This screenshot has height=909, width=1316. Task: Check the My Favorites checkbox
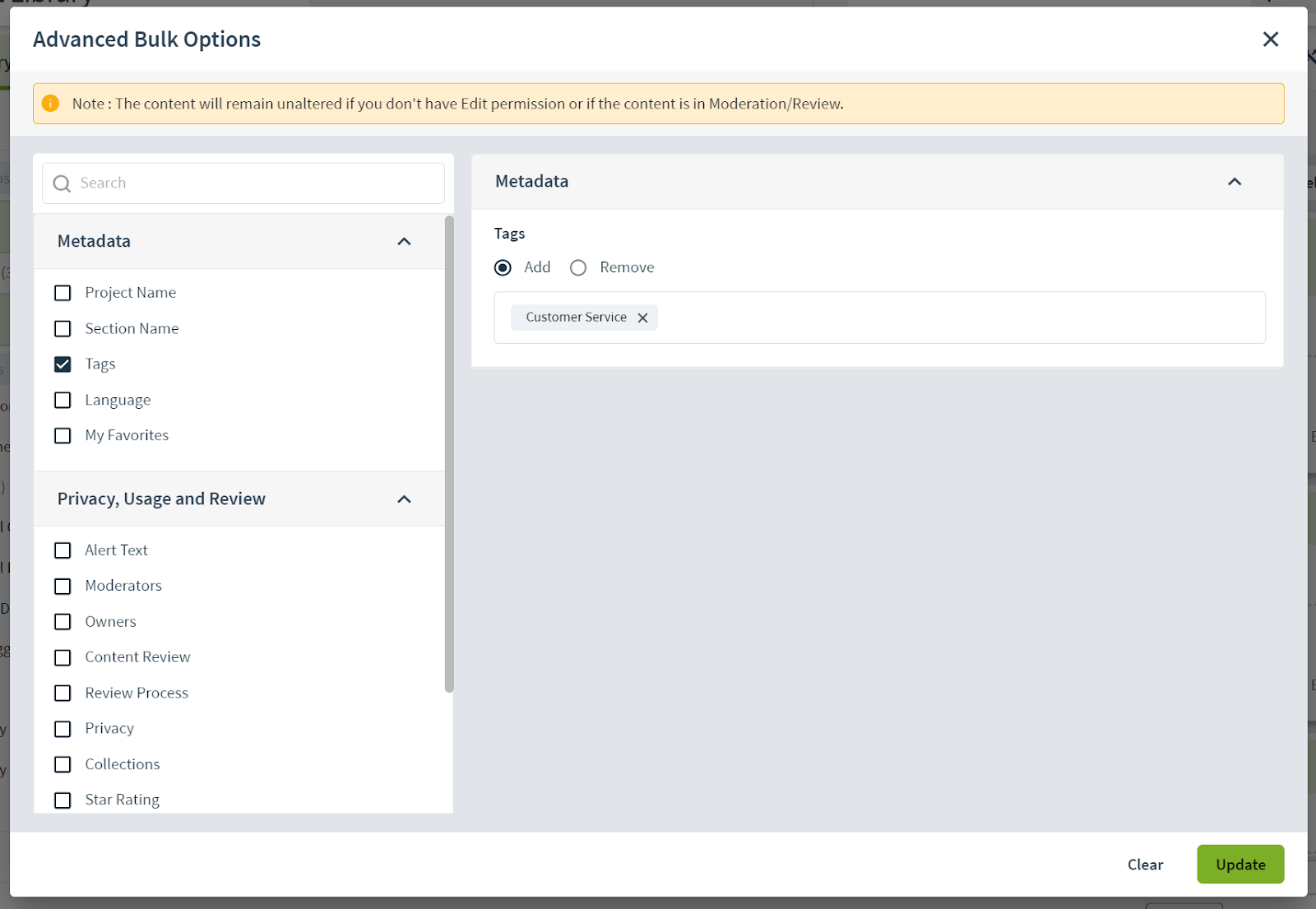[x=63, y=436]
